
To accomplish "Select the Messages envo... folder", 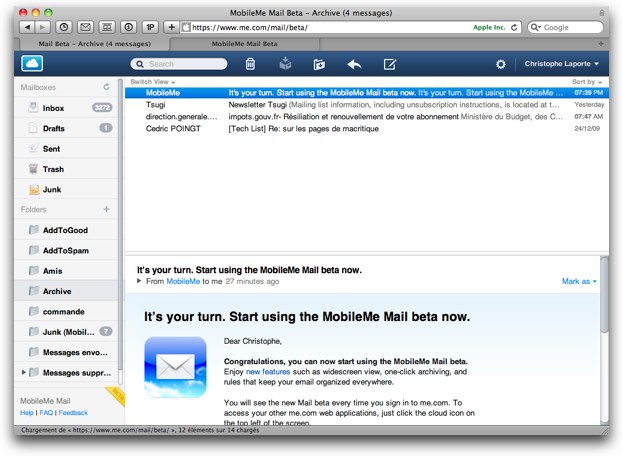I will pyautogui.click(x=66, y=352).
